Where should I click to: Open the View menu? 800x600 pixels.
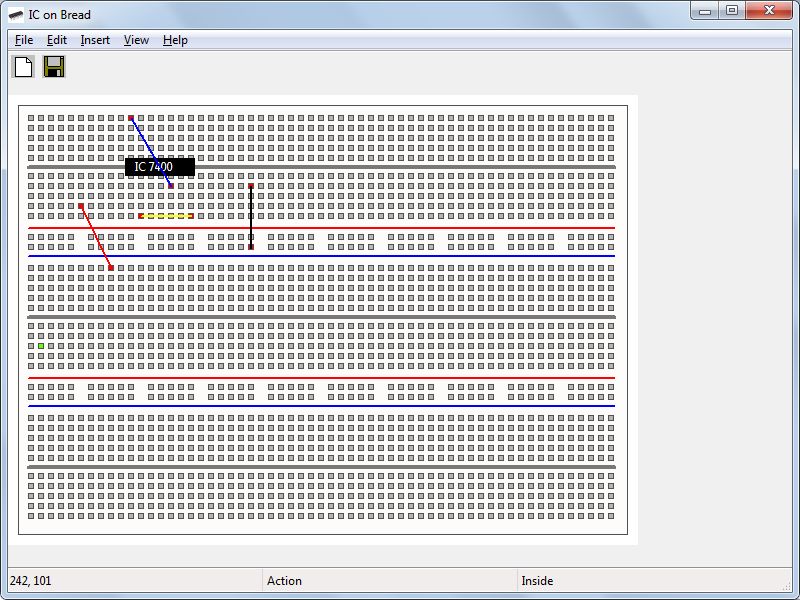(136, 40)
